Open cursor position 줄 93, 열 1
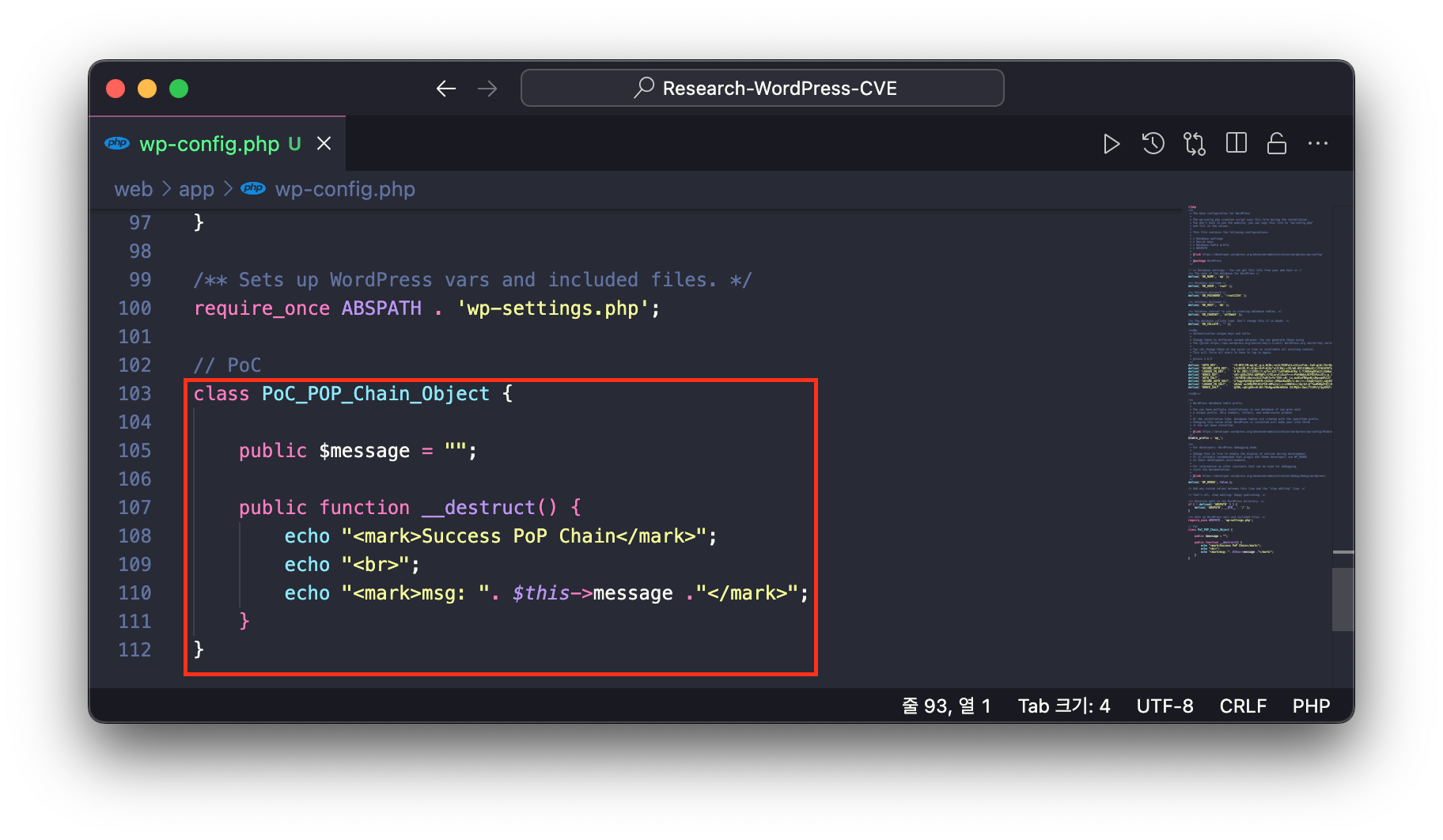Image resolution: width=1443 pixels, height=840 pixels. (946, 706)
